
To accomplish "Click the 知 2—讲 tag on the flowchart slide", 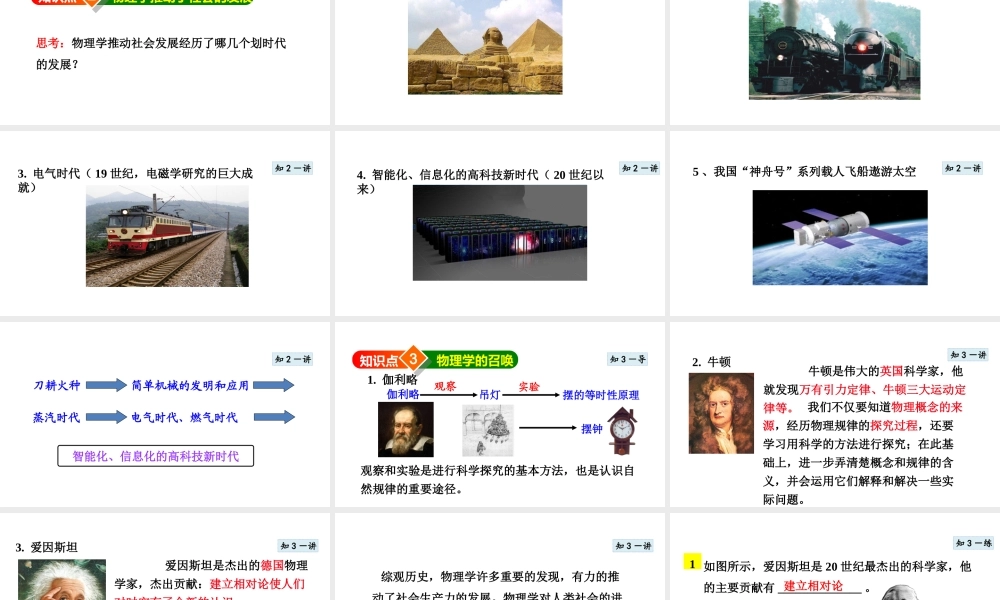I will [293, 360].
